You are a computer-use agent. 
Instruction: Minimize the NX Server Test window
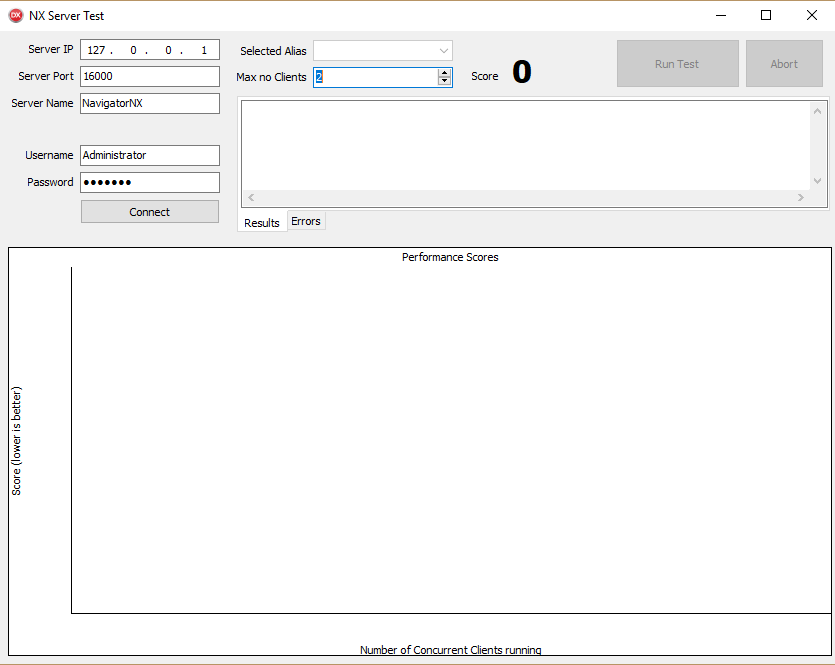[721, 15]
